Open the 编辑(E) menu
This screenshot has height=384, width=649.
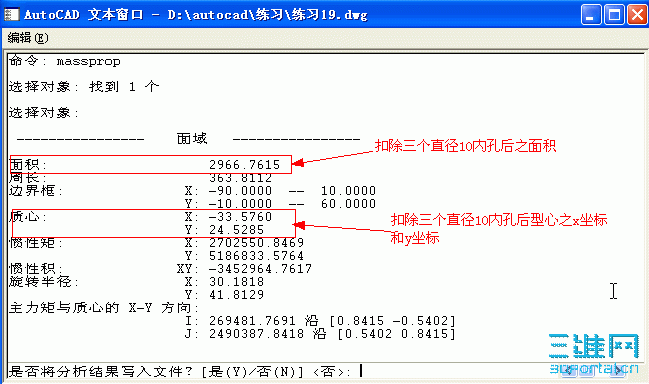tap(28, 38)
